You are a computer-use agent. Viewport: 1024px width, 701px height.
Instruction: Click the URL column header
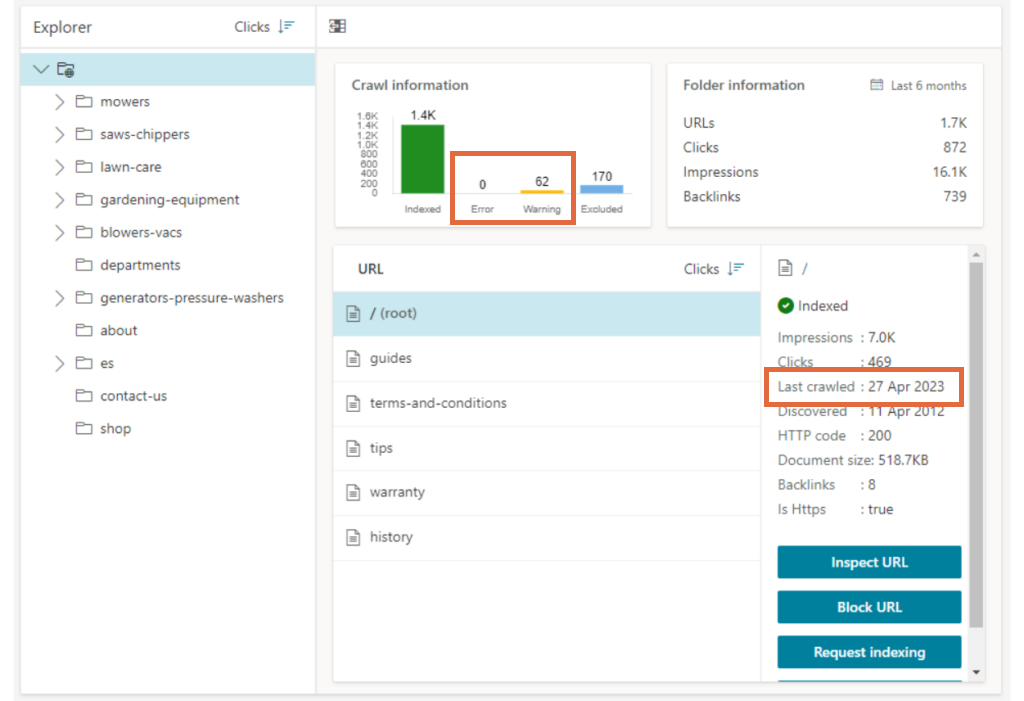point(370,269)
